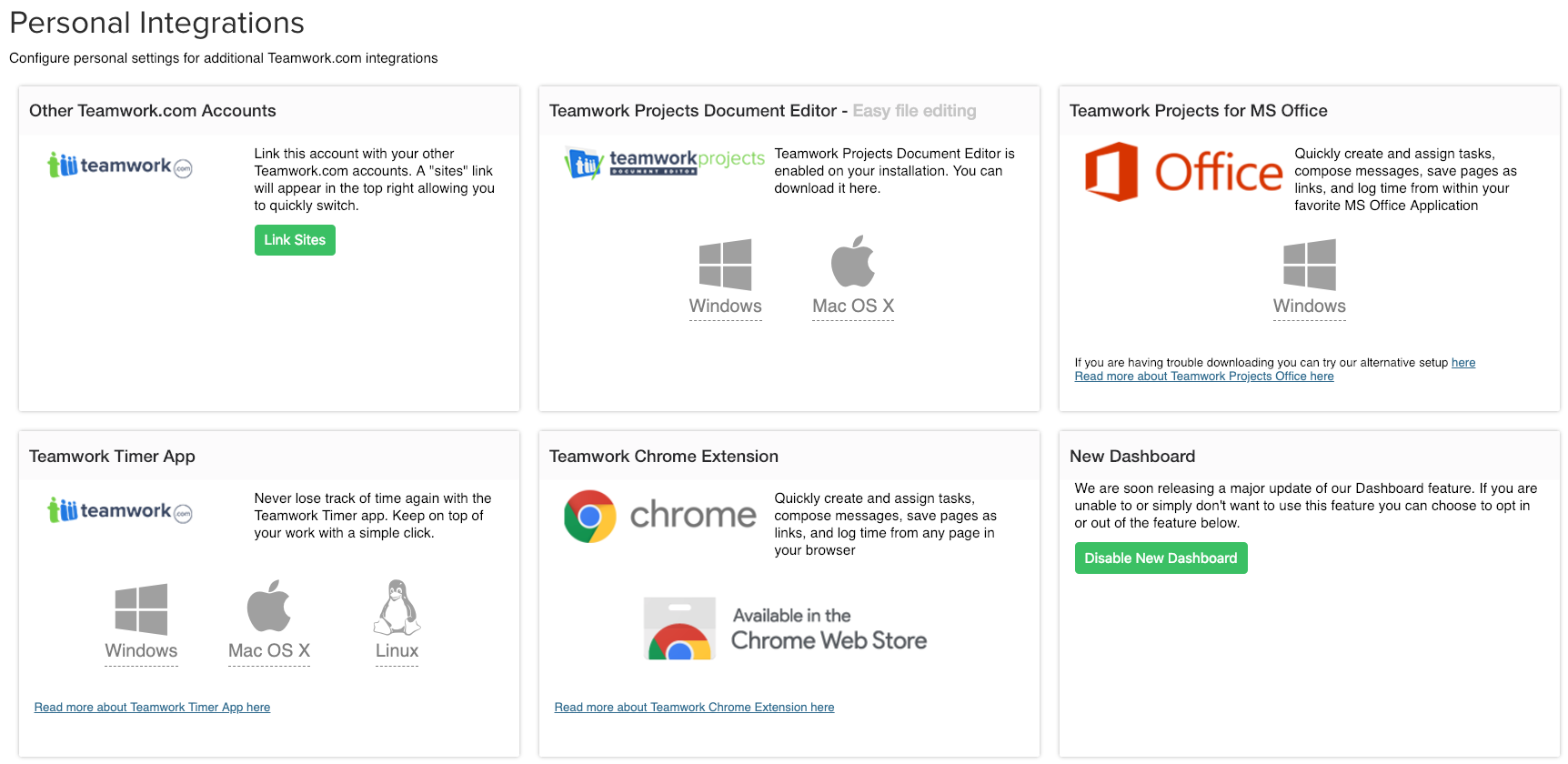Download Document Editor for Mac OS X icon

coord(853,262)
